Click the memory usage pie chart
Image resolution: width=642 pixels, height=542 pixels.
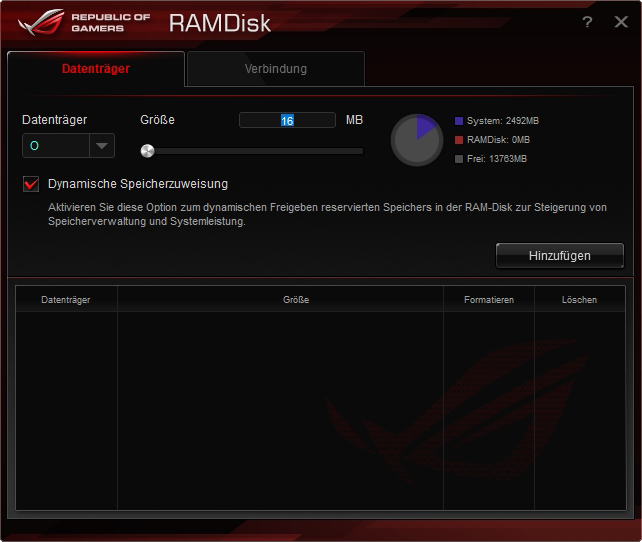[x=417, y=140]
